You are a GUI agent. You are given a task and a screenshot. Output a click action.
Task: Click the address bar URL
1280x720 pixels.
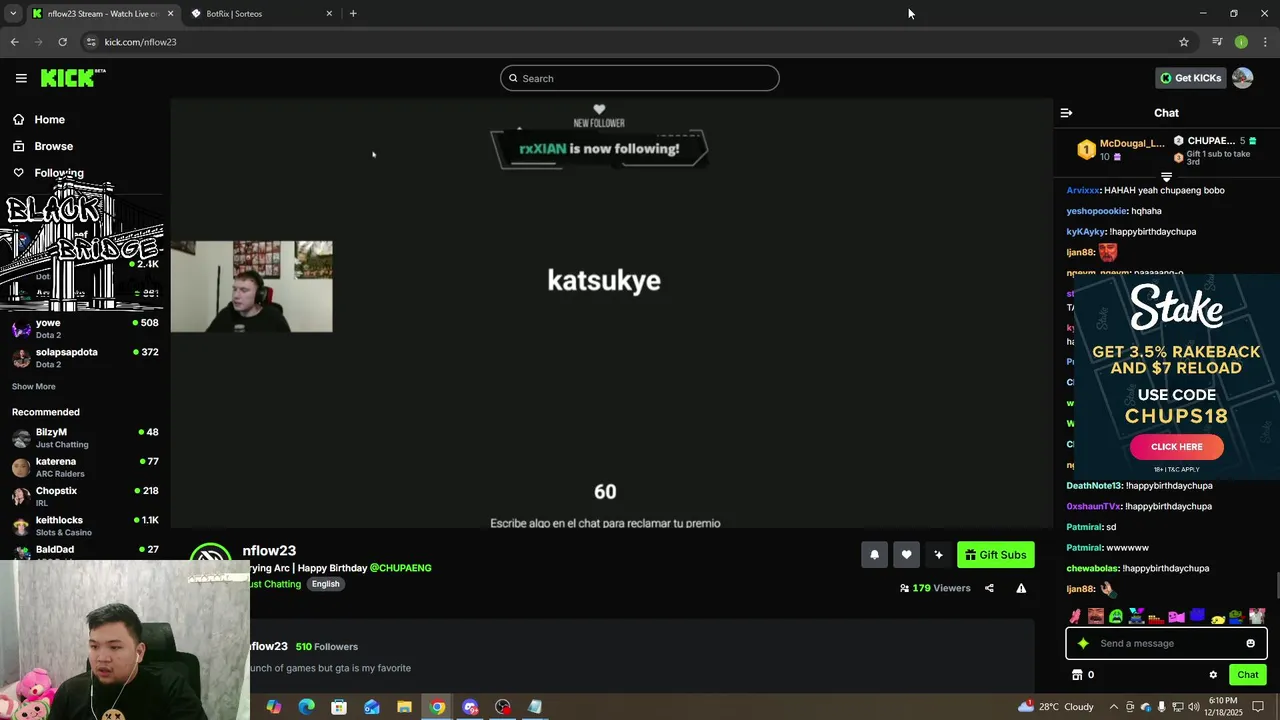[x=140, y=42]
